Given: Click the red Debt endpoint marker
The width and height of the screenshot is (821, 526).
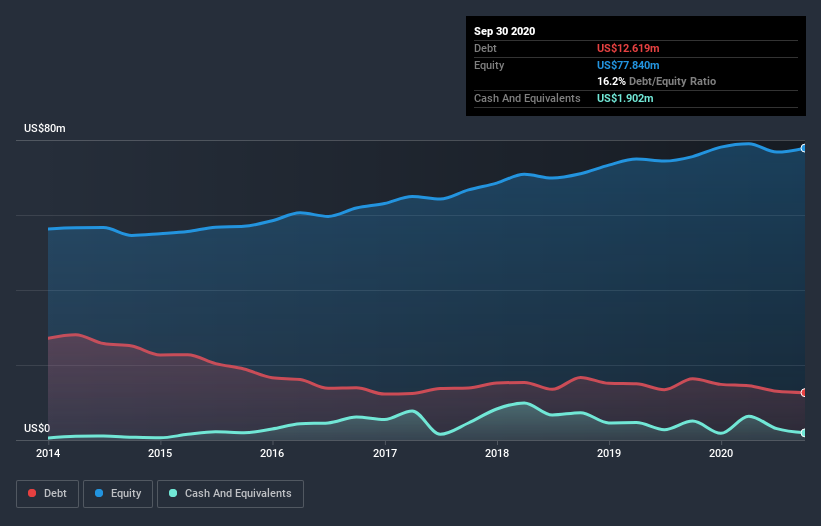Looking at the screenshot, I should click(x=804, y=393).
